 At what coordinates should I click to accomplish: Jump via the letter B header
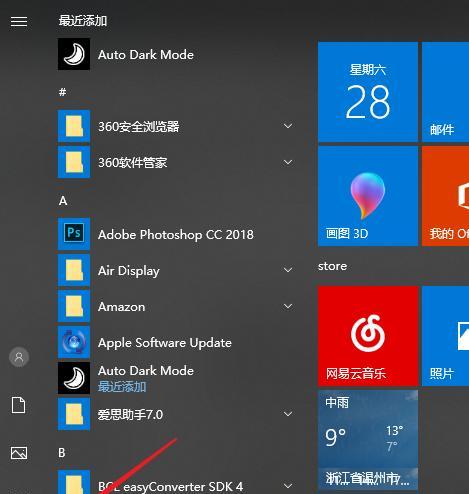pyautogui.click(x=62, y=453)
